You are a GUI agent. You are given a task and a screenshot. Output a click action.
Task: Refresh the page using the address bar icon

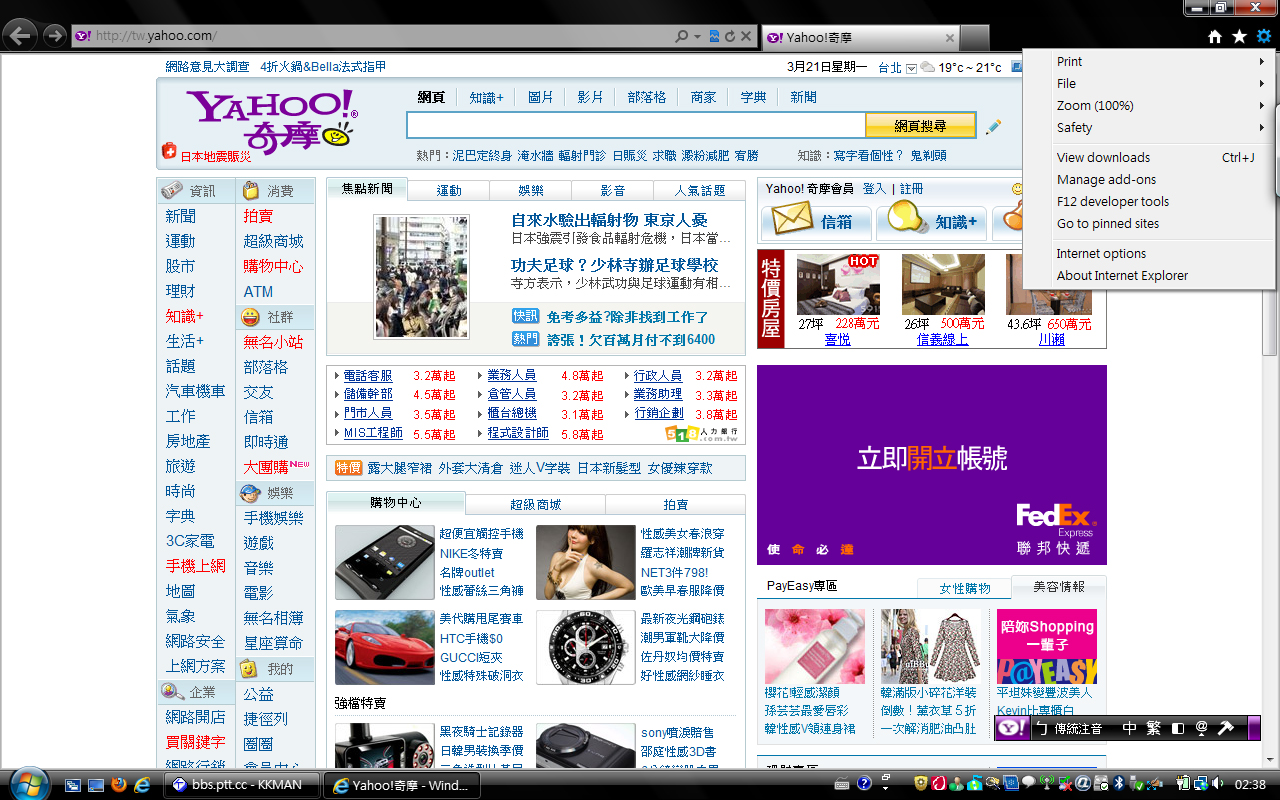pyautogui.click(x=730, y=36)
